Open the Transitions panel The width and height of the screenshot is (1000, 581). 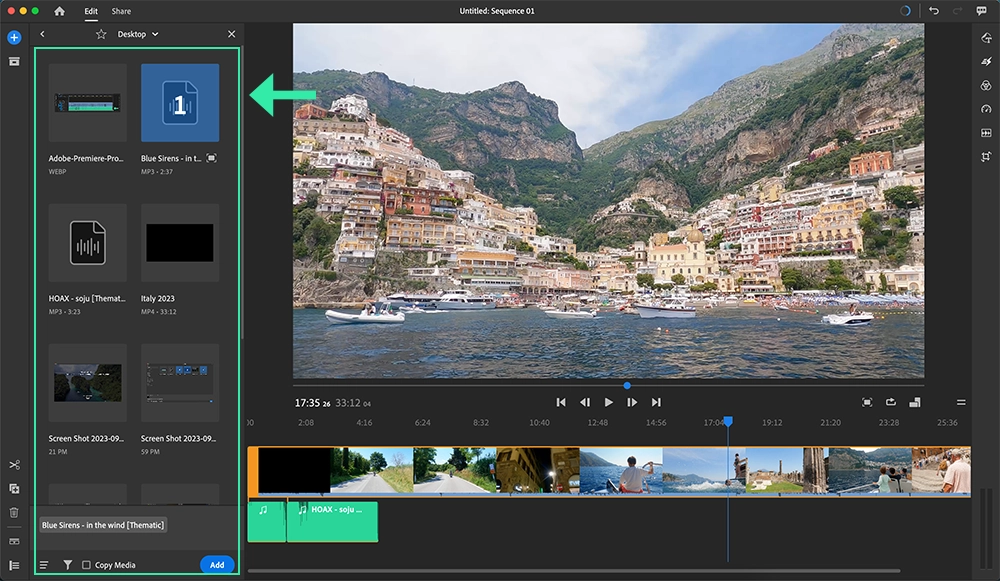[x=985, y=132]
